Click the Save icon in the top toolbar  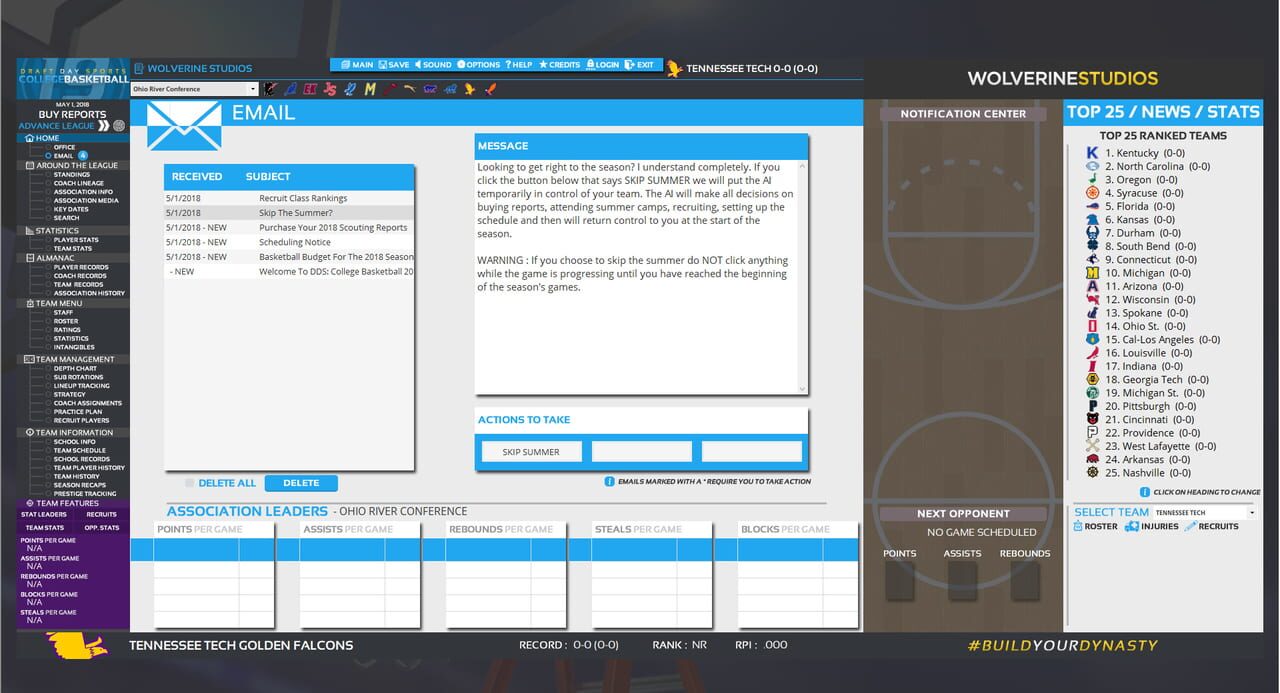coord(382,64)
